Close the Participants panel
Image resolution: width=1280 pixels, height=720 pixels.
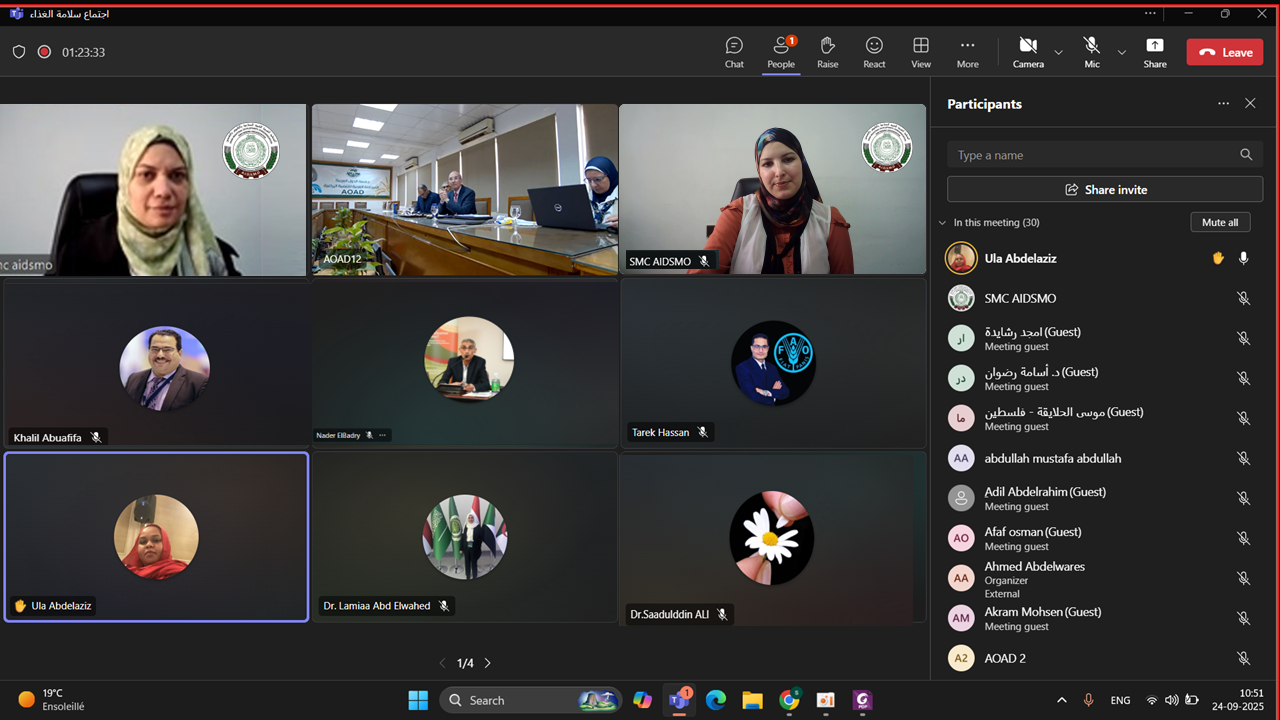(1250, 103)
